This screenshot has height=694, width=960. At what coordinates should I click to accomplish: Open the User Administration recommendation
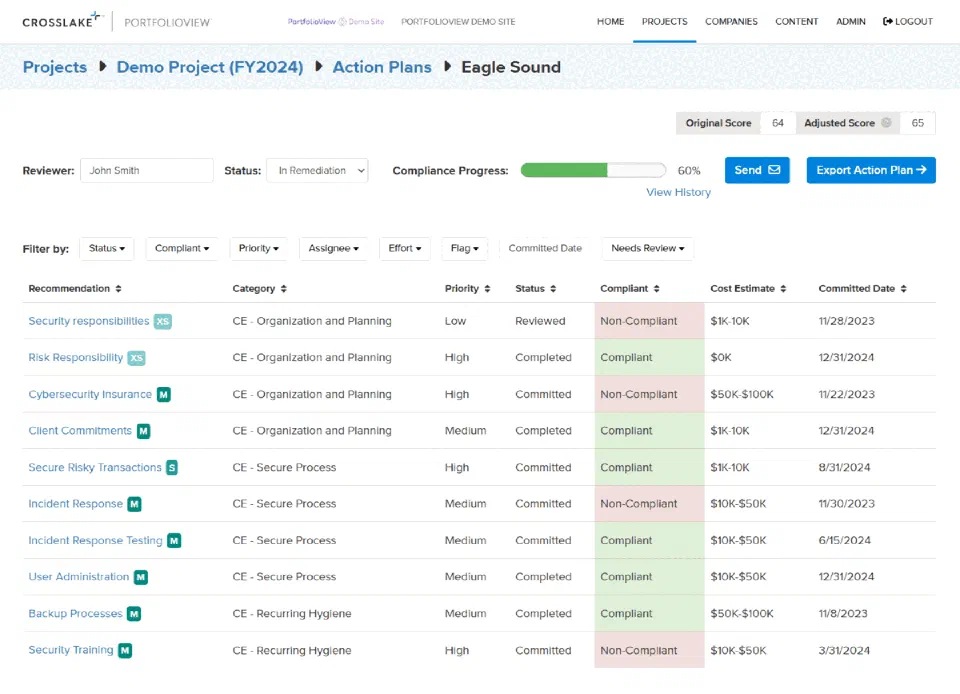click(x=78, y=577)
